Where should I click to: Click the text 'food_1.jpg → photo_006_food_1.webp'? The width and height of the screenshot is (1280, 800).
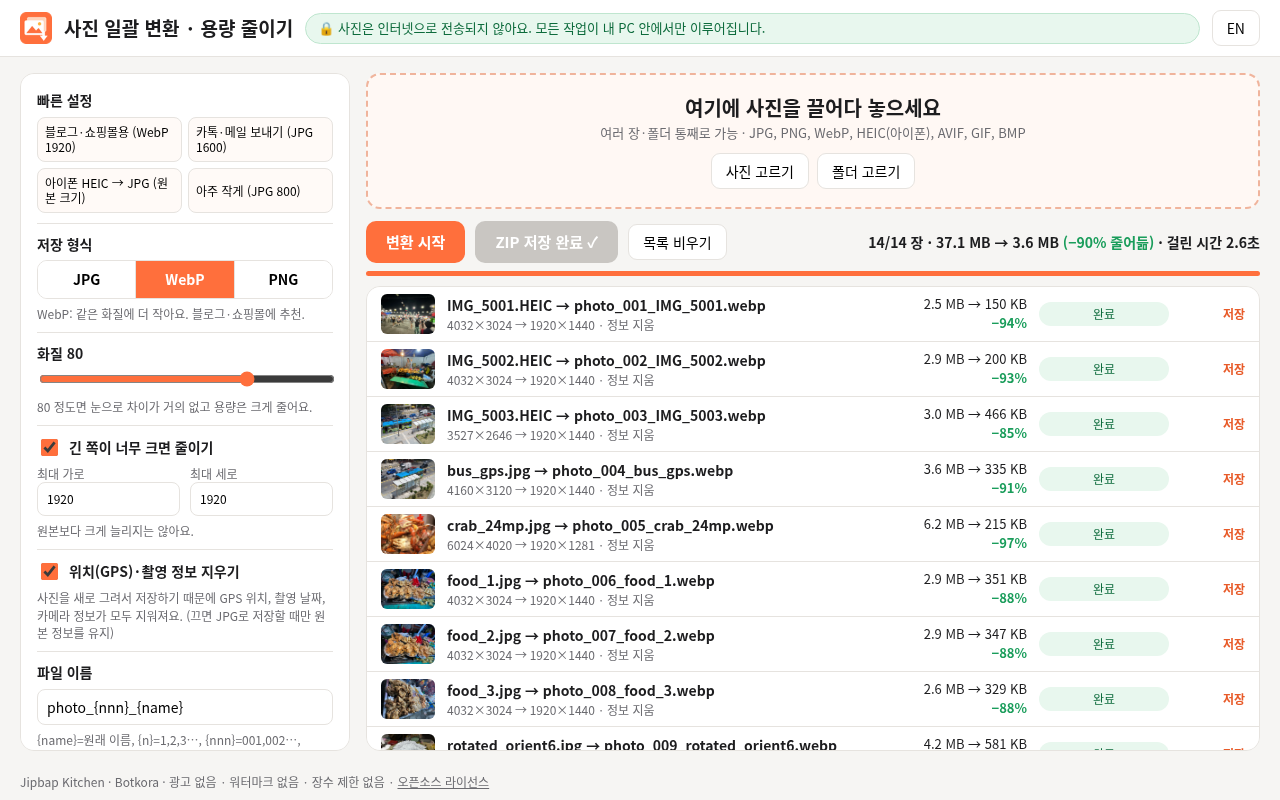click(x=581, y=580)
